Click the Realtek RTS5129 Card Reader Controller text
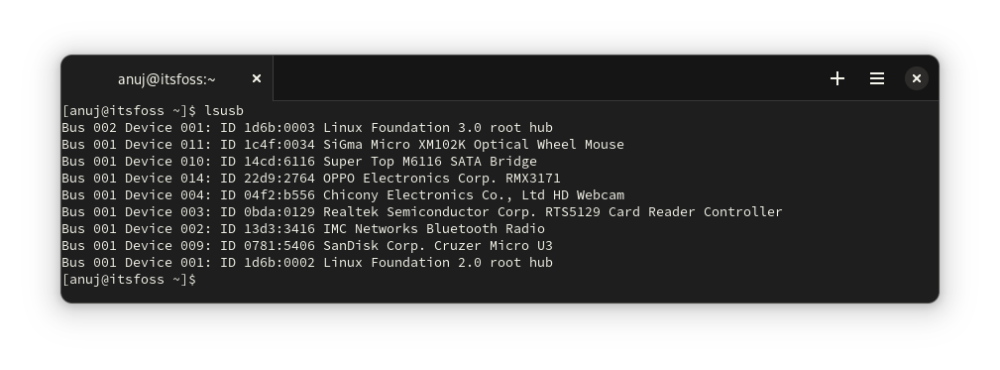The image size is (1000, 370). pyautogui.click(x=552, y=212)
